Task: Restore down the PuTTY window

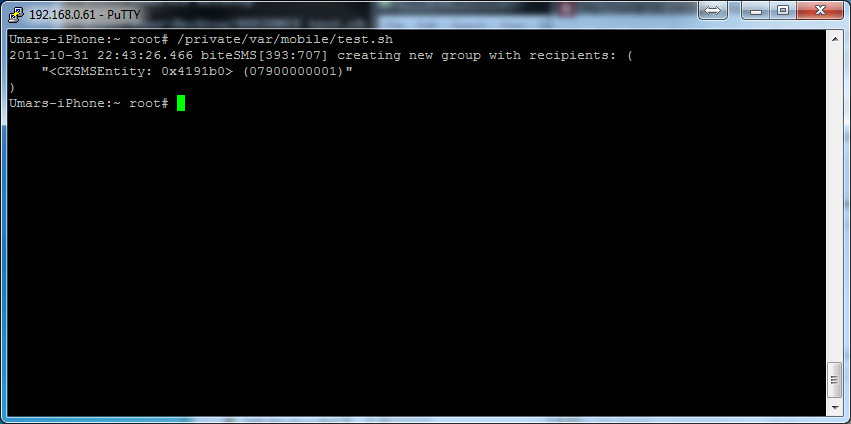Action: coord(783,10)
